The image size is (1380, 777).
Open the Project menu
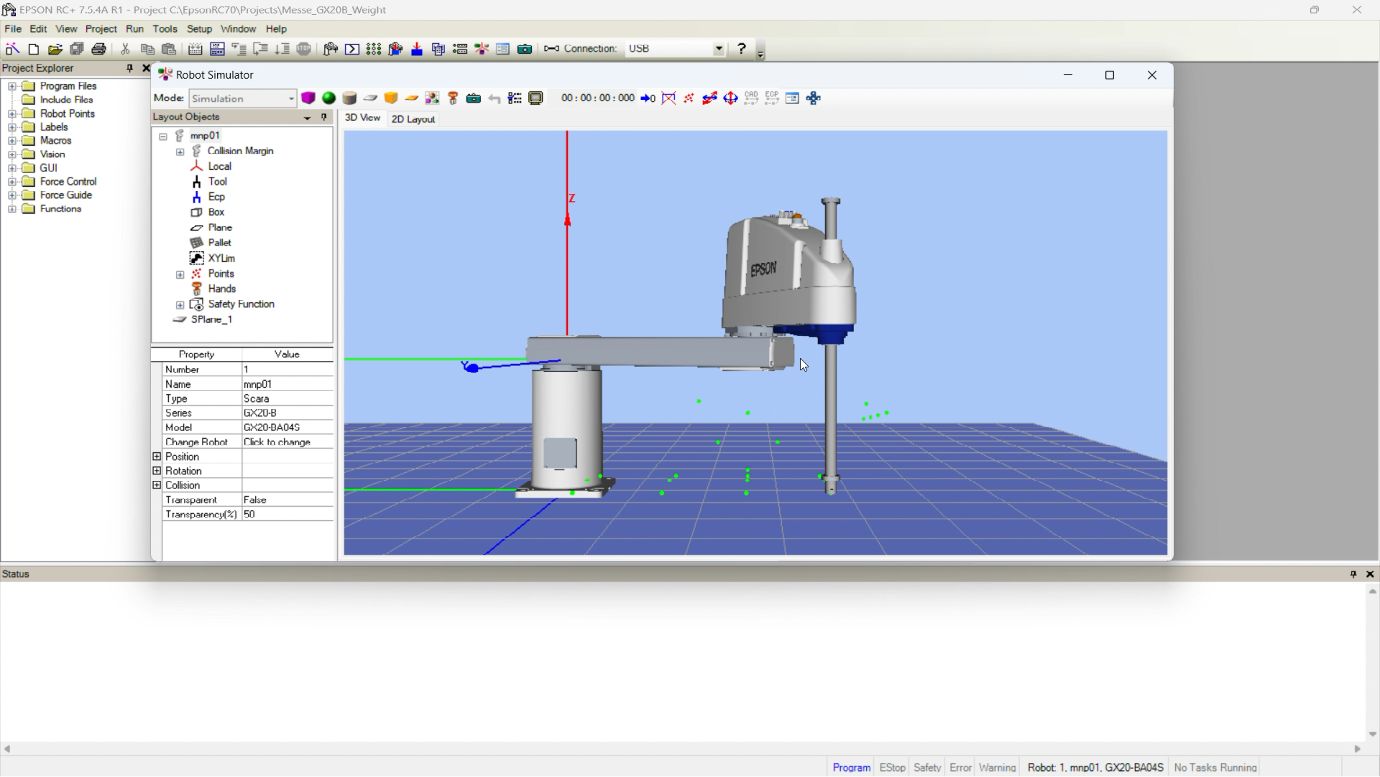101,29
